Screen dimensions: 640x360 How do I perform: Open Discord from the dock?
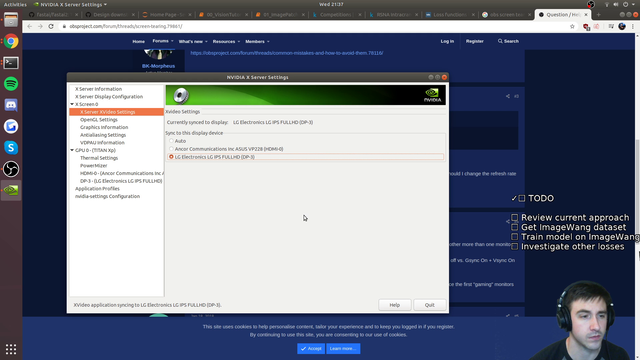(11, 105)
